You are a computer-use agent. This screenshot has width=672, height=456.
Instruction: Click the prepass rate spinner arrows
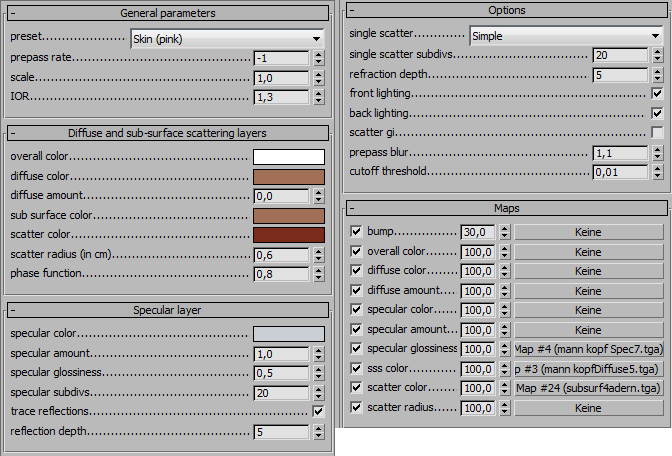[x=318, y=58]
